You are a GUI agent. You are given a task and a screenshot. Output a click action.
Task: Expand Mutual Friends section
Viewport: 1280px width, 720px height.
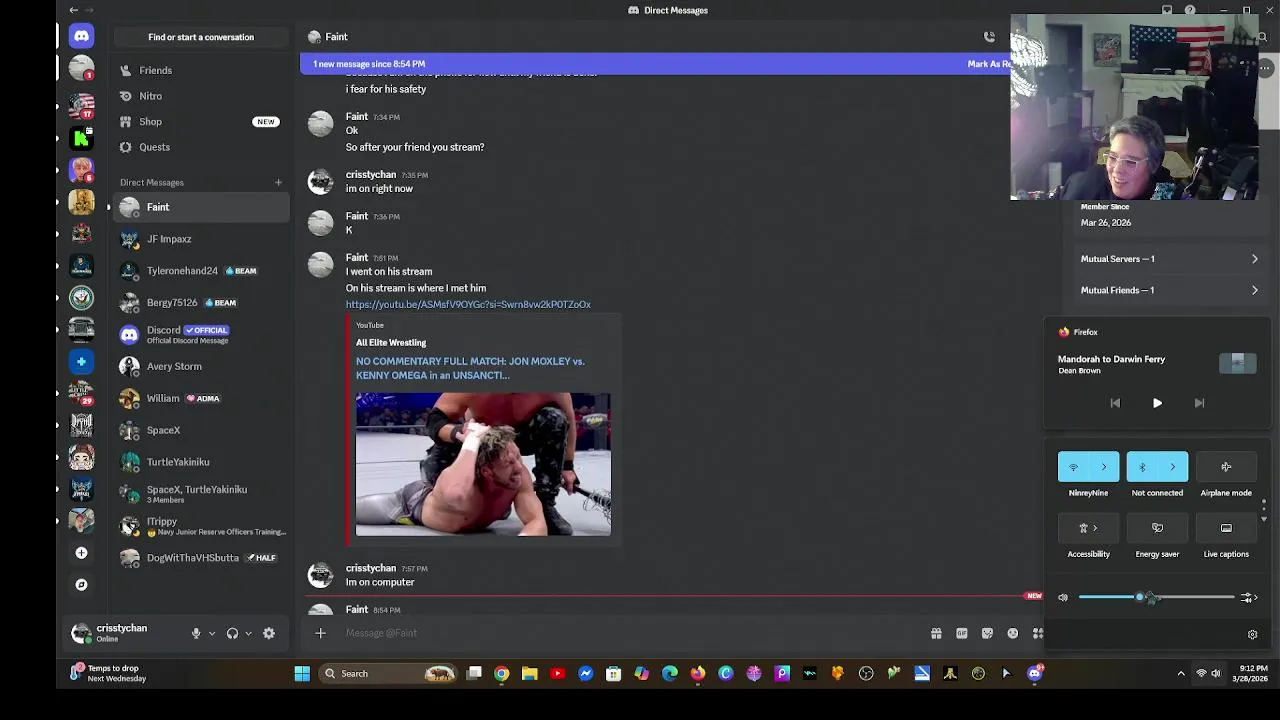[x=1169, y=290]
